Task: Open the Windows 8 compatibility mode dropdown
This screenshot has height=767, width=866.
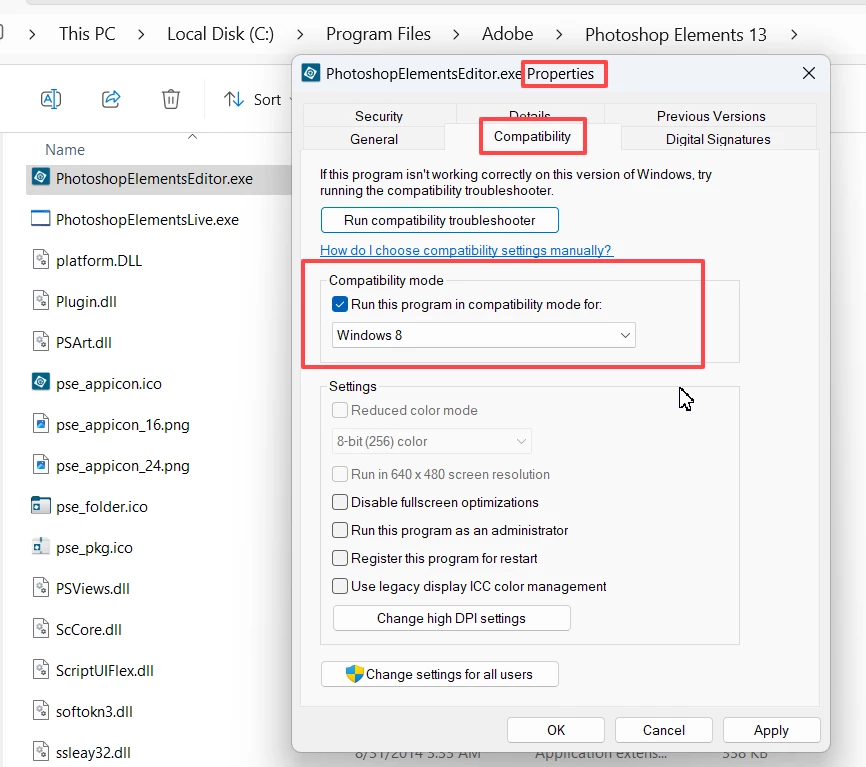Action: tap(483, 335)
